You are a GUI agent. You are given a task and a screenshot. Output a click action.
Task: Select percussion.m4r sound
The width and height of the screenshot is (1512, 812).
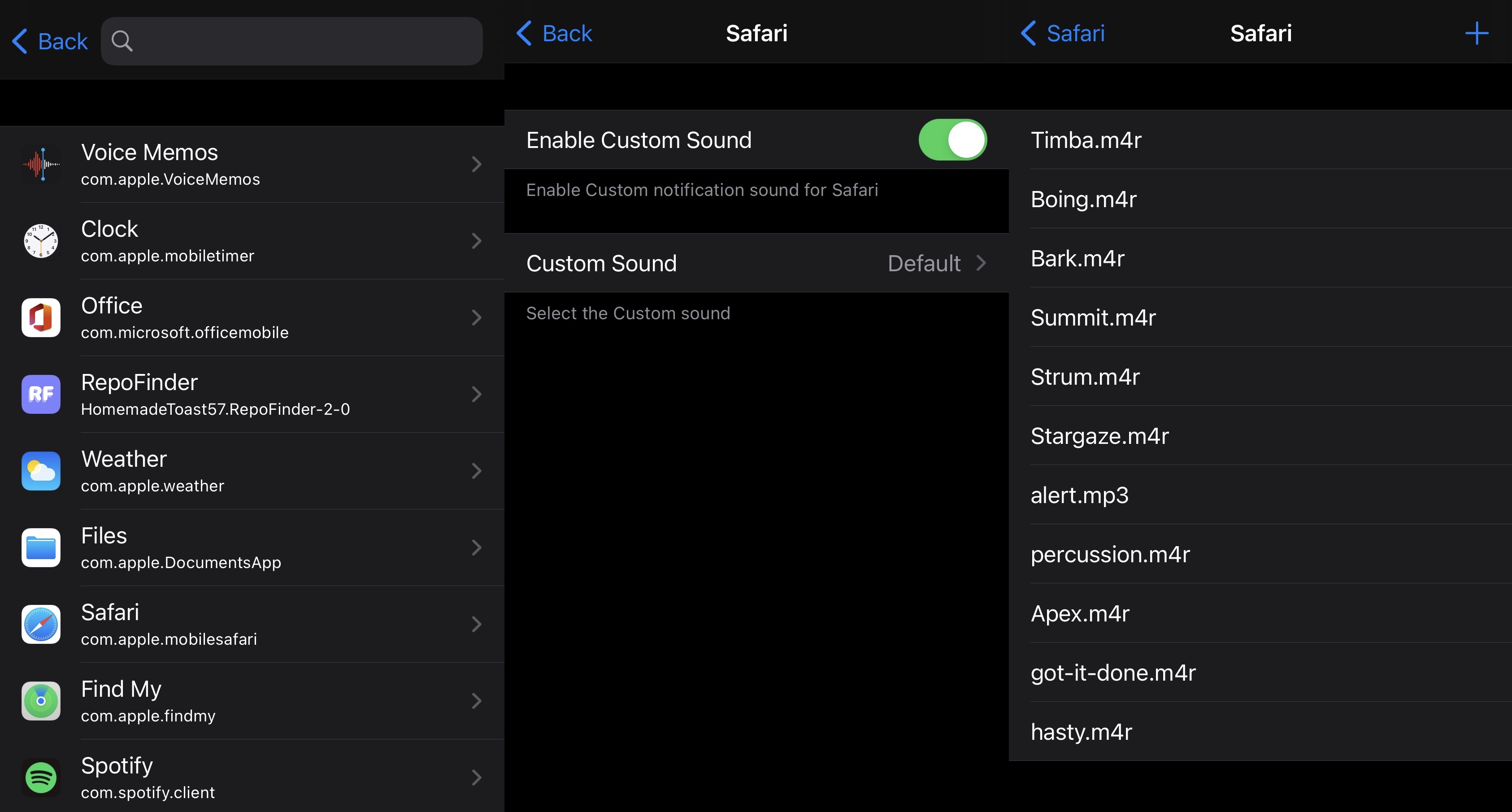[1260, 554]
